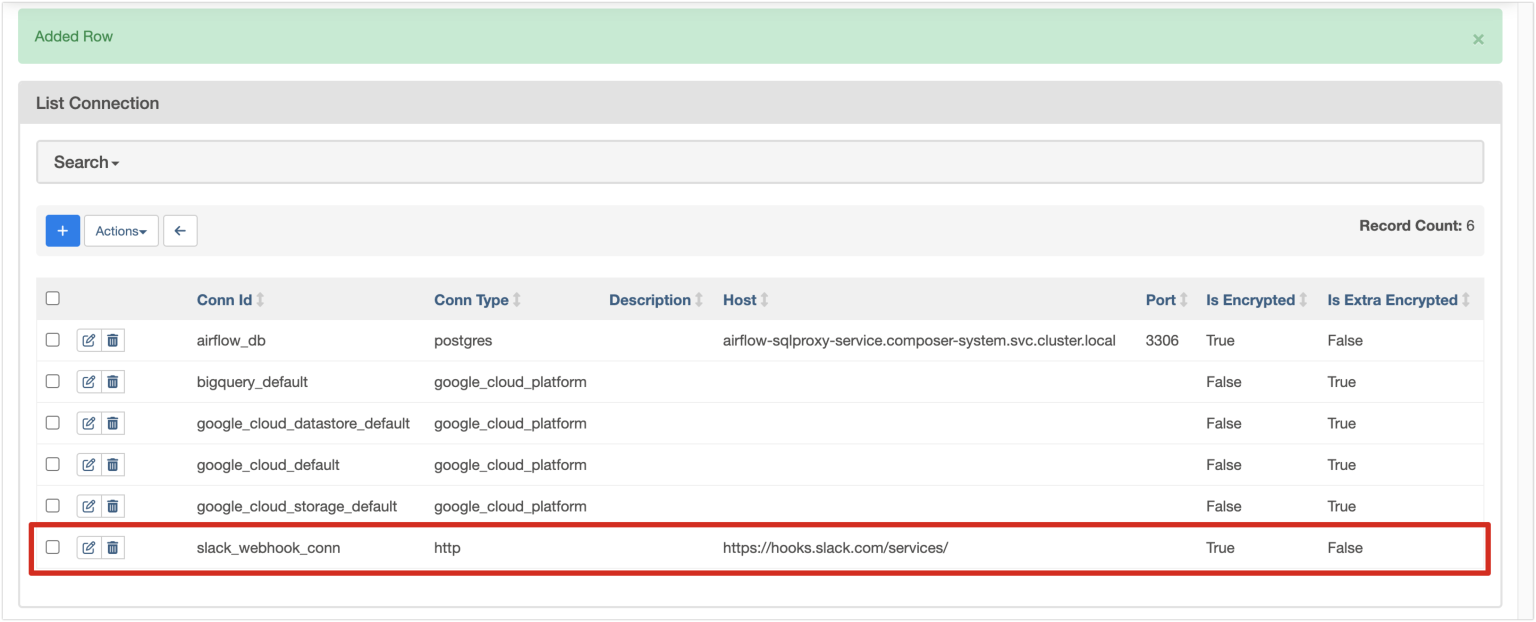This screenshot has height=622, width=1536.
Task: Click the Port column sort arrows
Action: (1183, 299)
